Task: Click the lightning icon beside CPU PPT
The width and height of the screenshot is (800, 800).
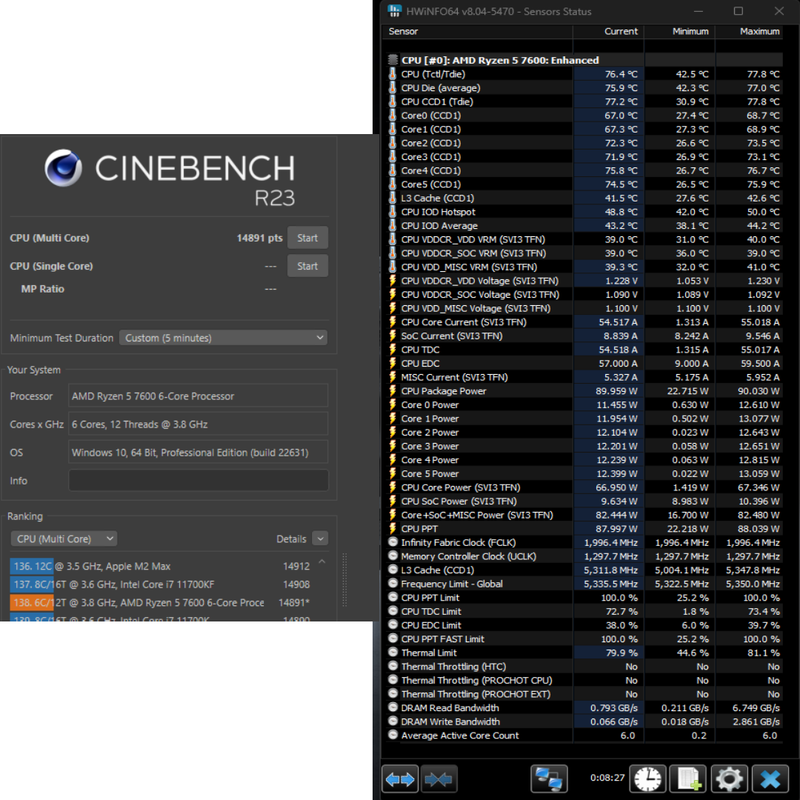Action: tap(392, 529)
